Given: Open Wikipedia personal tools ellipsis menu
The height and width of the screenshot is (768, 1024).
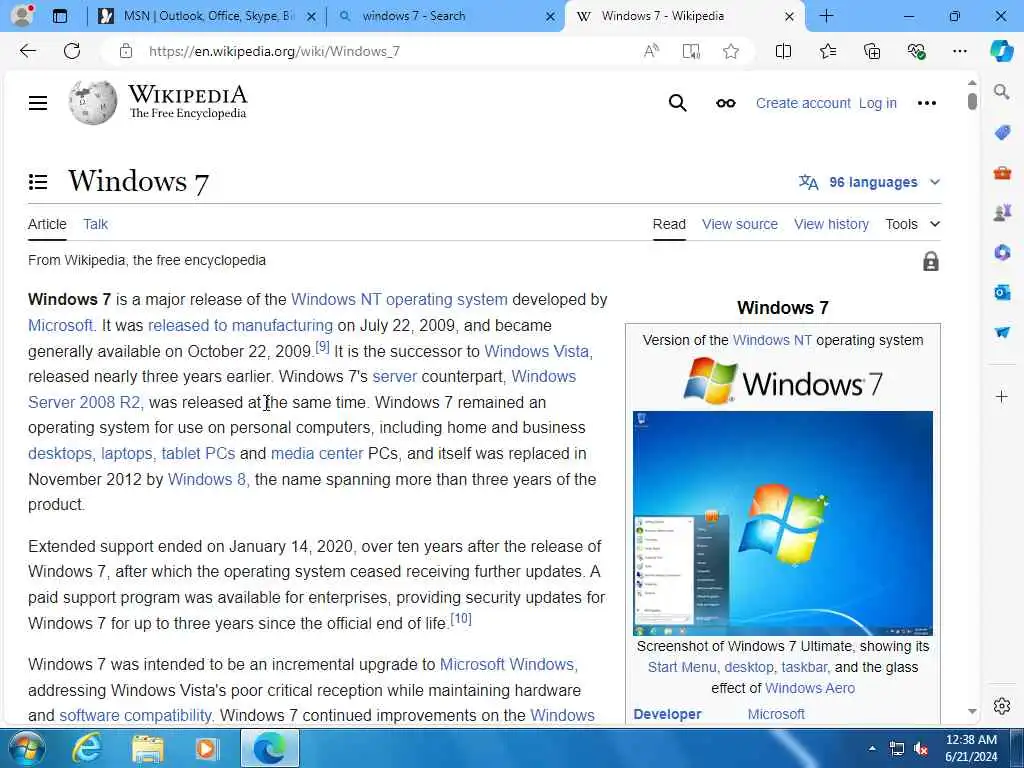Looking at the screenshot, I should [926, 103].
